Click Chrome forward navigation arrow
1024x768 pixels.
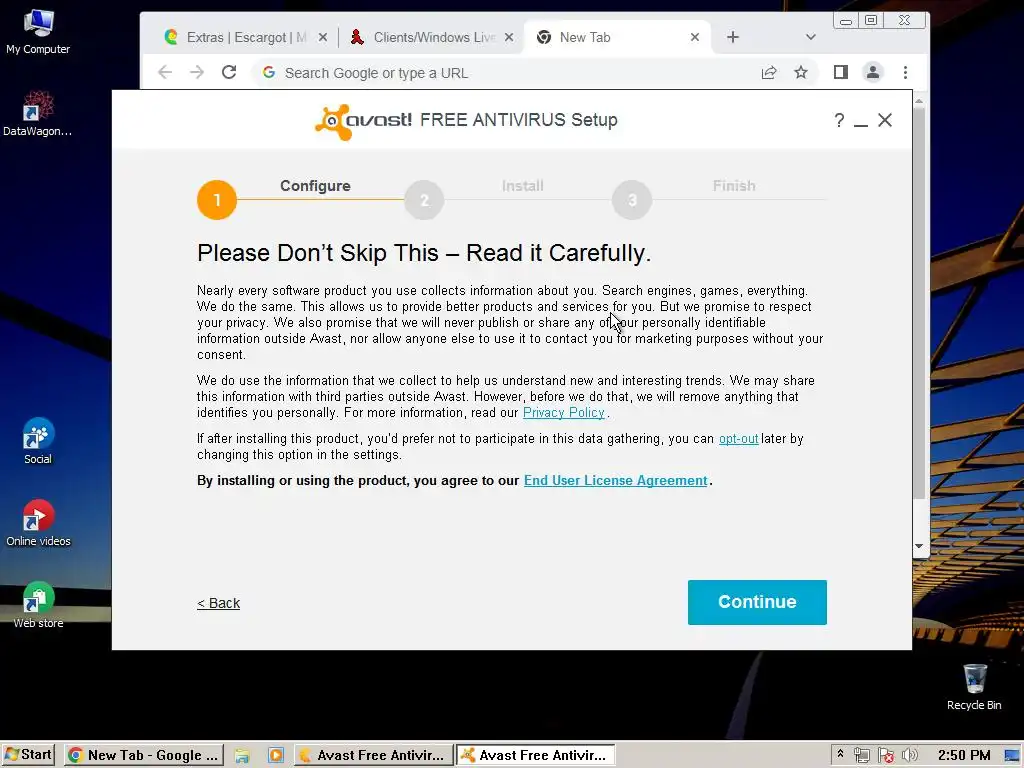(x=197, y=72)
